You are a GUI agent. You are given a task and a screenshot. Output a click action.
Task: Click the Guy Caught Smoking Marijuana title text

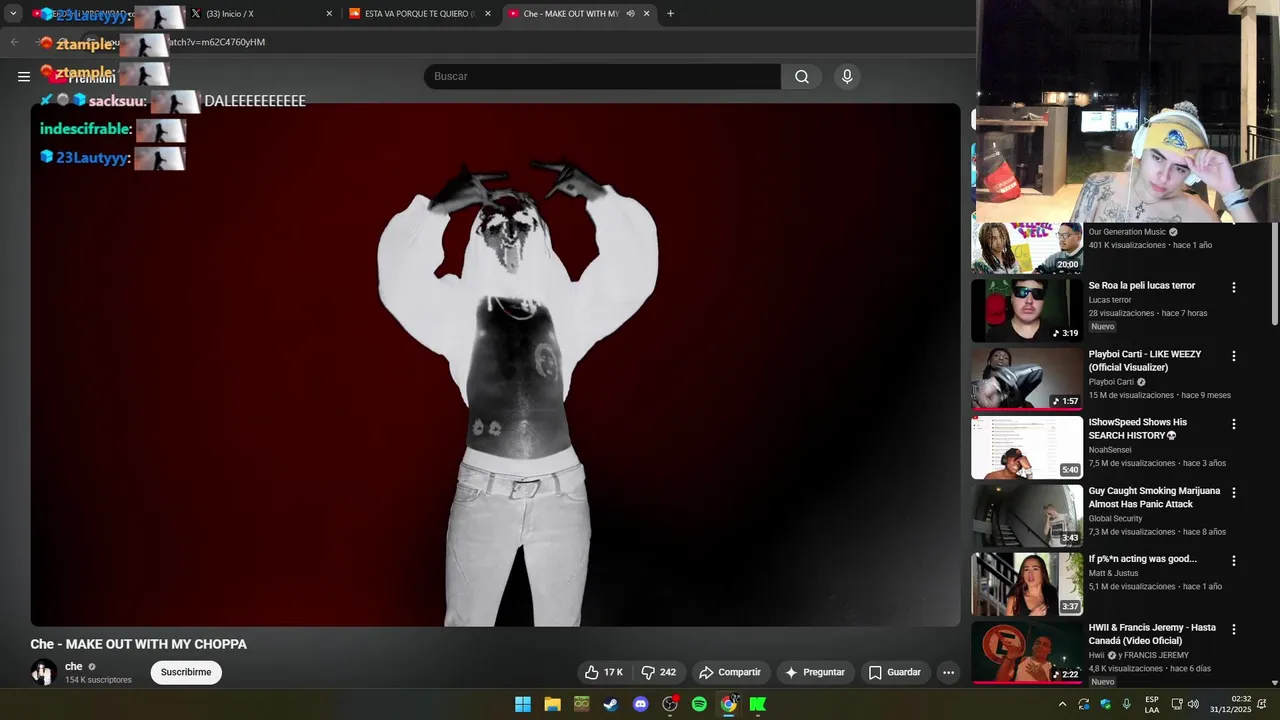coord(1154,498)
